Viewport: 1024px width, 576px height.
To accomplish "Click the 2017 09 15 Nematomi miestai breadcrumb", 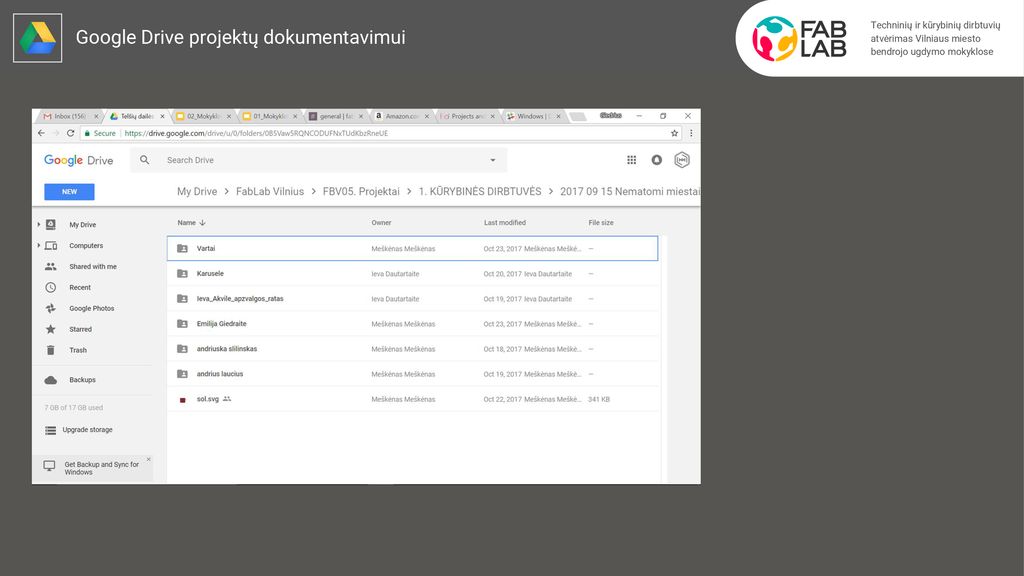I will [x=630, y=191].
